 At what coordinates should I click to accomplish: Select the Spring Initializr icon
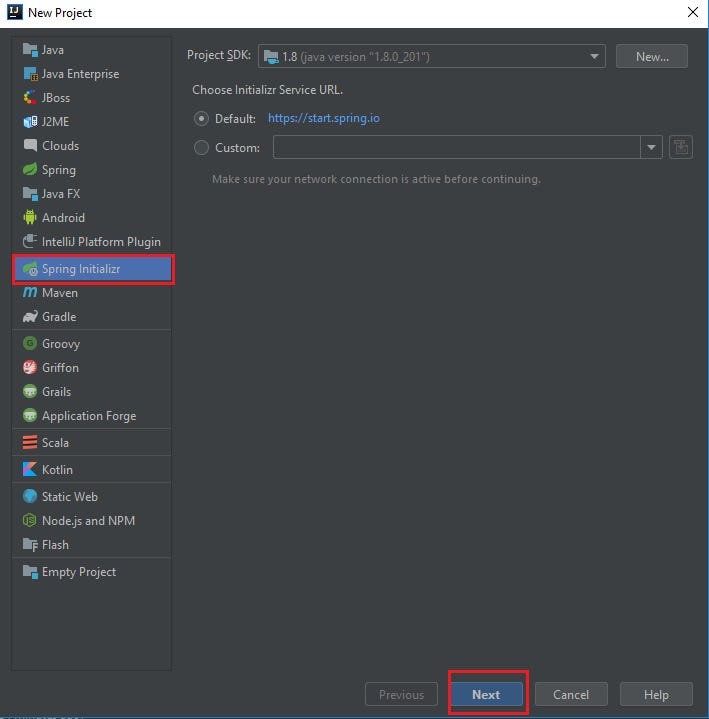tap(30, 269)
